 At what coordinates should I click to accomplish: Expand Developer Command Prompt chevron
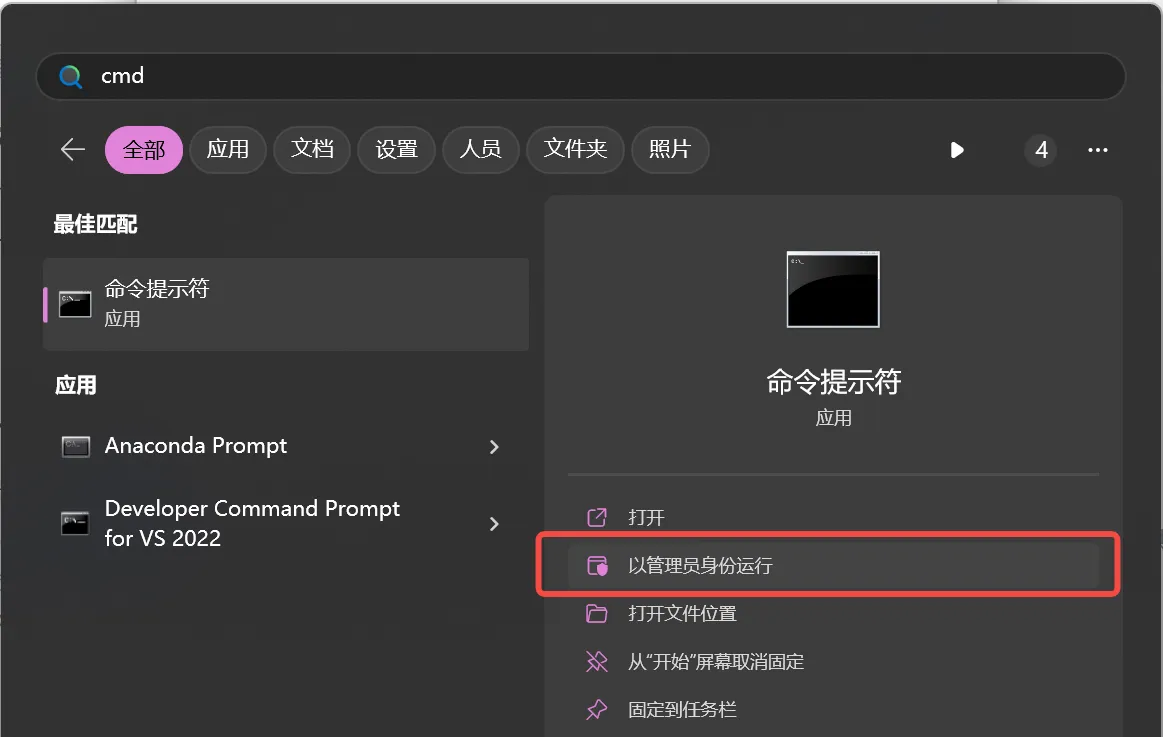click(x=494, y=523)
